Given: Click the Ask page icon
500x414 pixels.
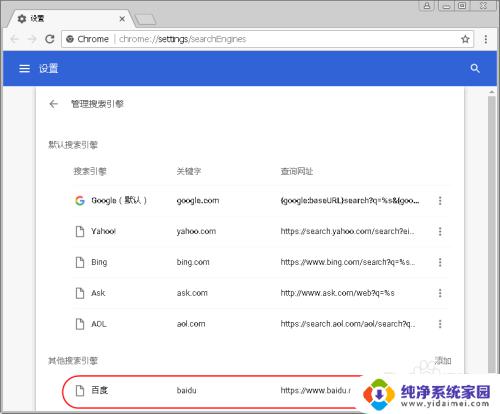Looking at the screenshot, I should pos(80,293).
